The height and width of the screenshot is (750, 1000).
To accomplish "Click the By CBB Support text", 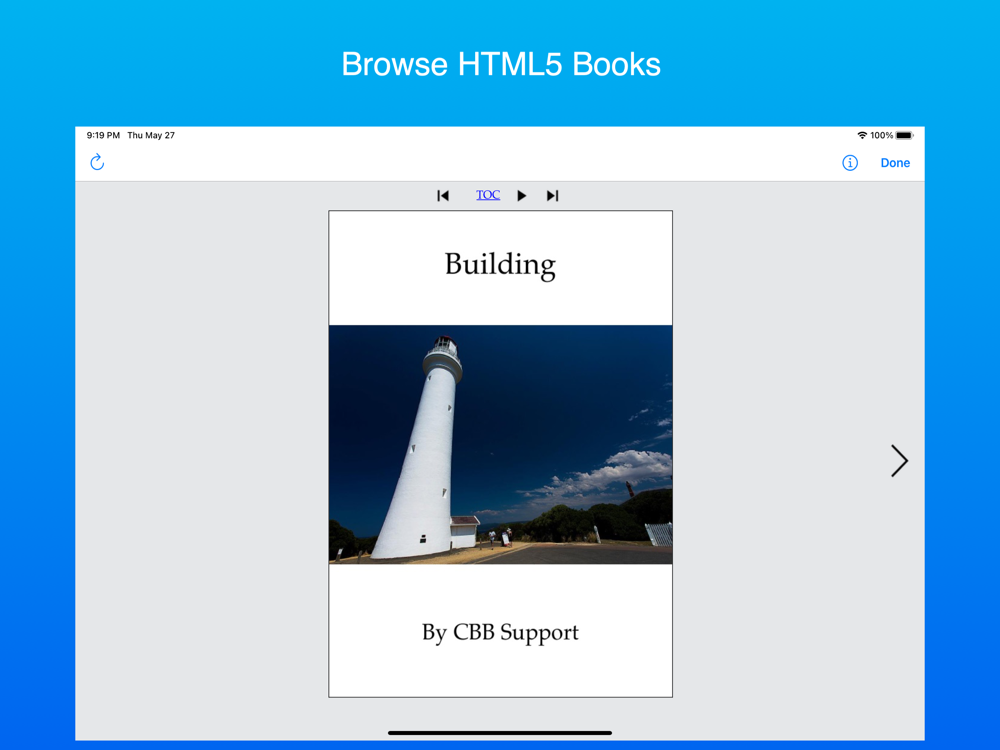I will 500,632.
